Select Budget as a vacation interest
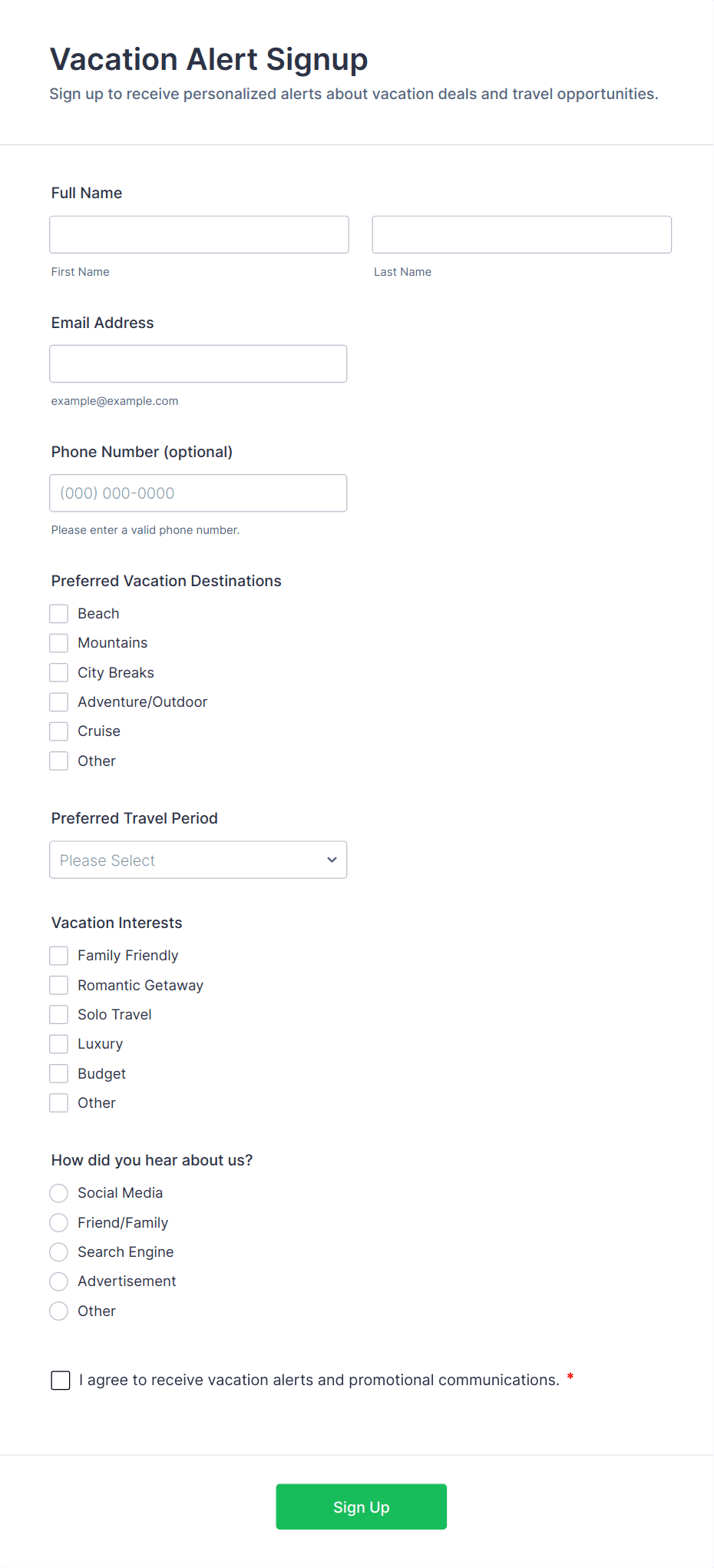The height and width of the screenshot is (1568, 714). coord(58,1073)
